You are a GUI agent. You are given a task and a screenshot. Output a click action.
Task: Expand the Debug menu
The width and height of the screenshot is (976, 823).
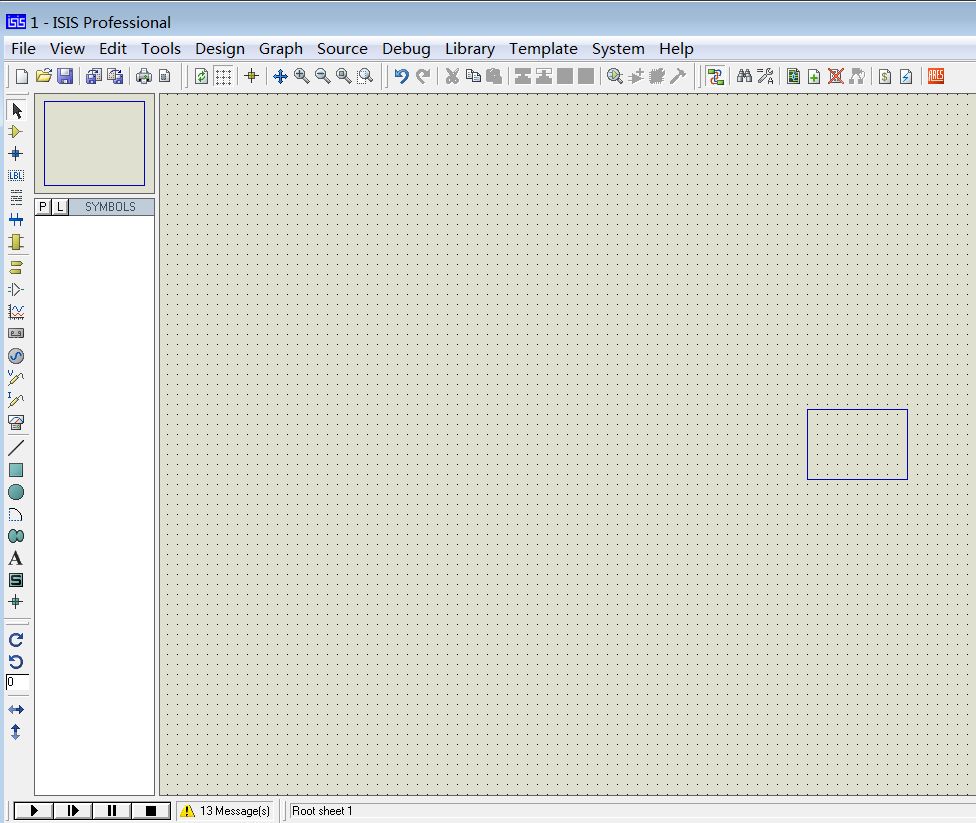pos(406,49)
